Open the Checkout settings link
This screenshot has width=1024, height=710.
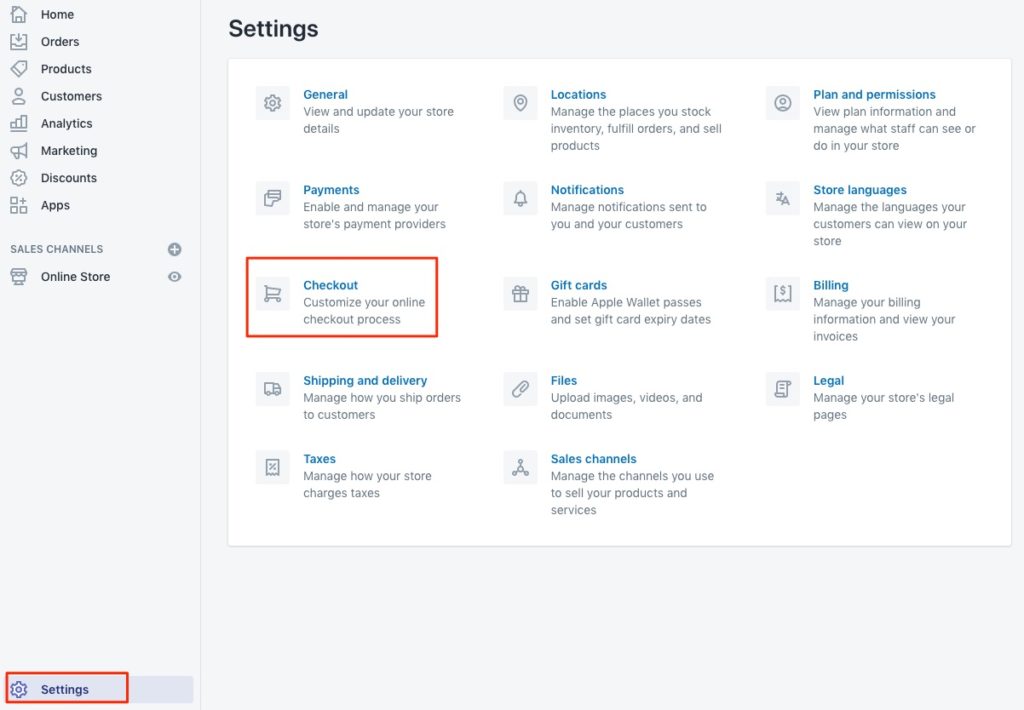pyautogui.click(x=330, y=285)
